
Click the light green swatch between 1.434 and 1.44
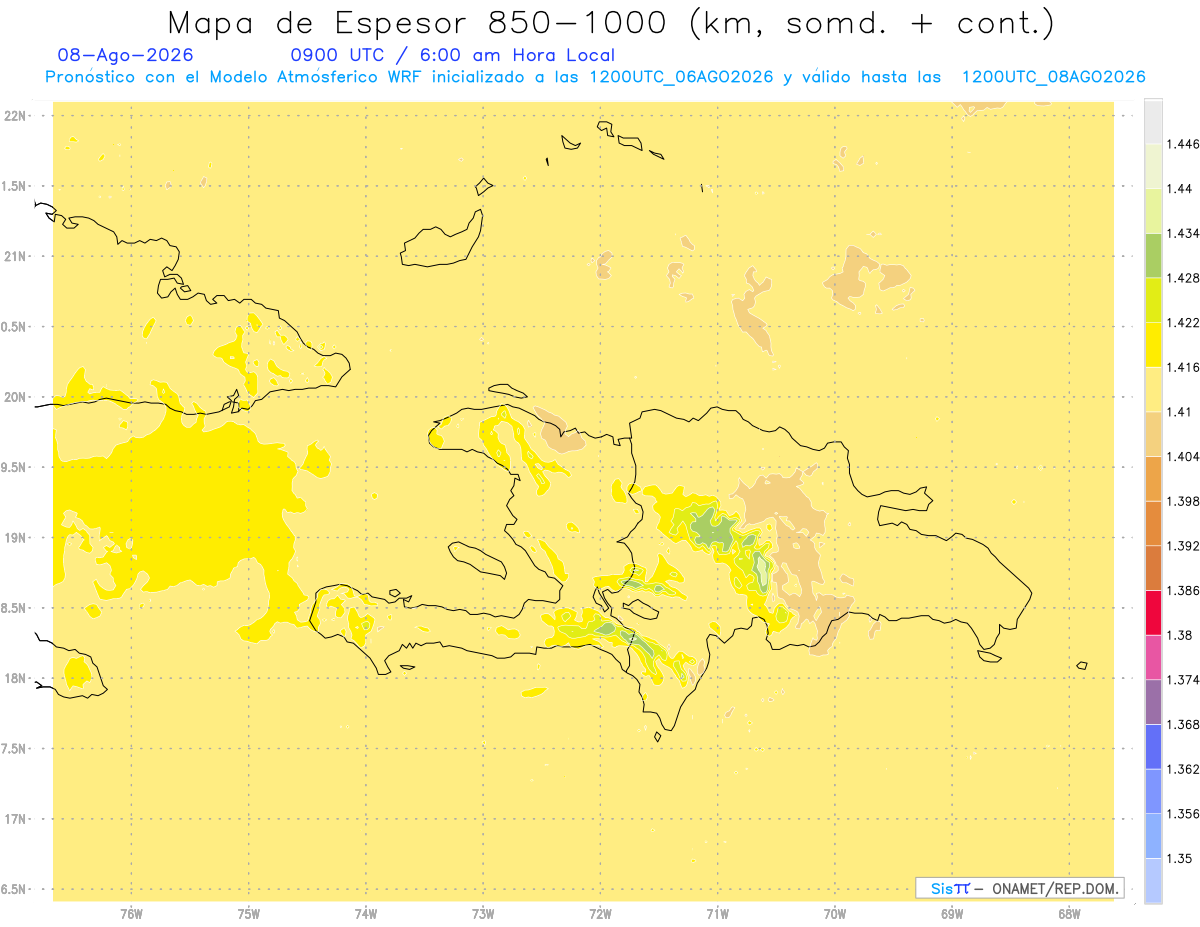pos(1153,210)
